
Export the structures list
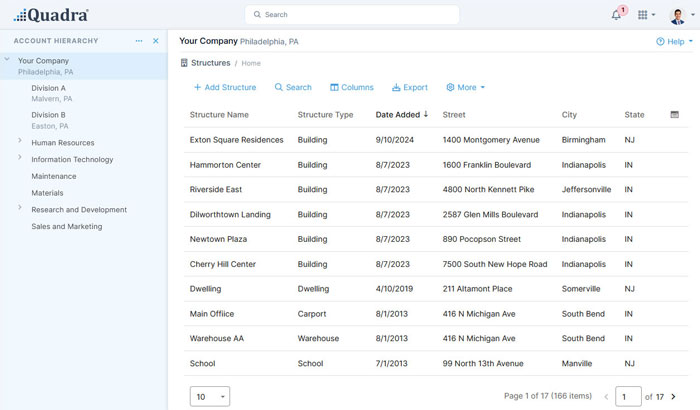pyautogui.click(x=410, y=87)
